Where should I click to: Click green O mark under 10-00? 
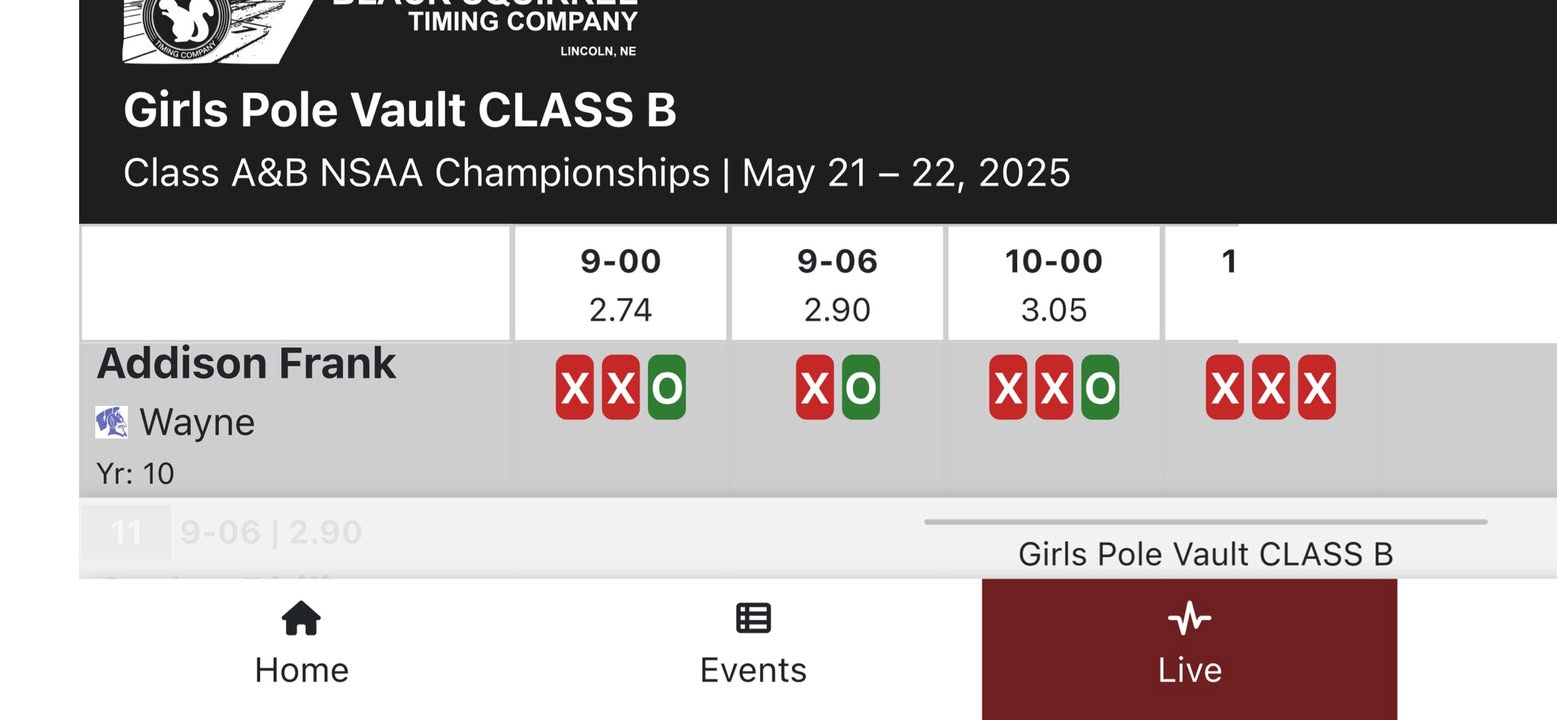coord(1100,387)
